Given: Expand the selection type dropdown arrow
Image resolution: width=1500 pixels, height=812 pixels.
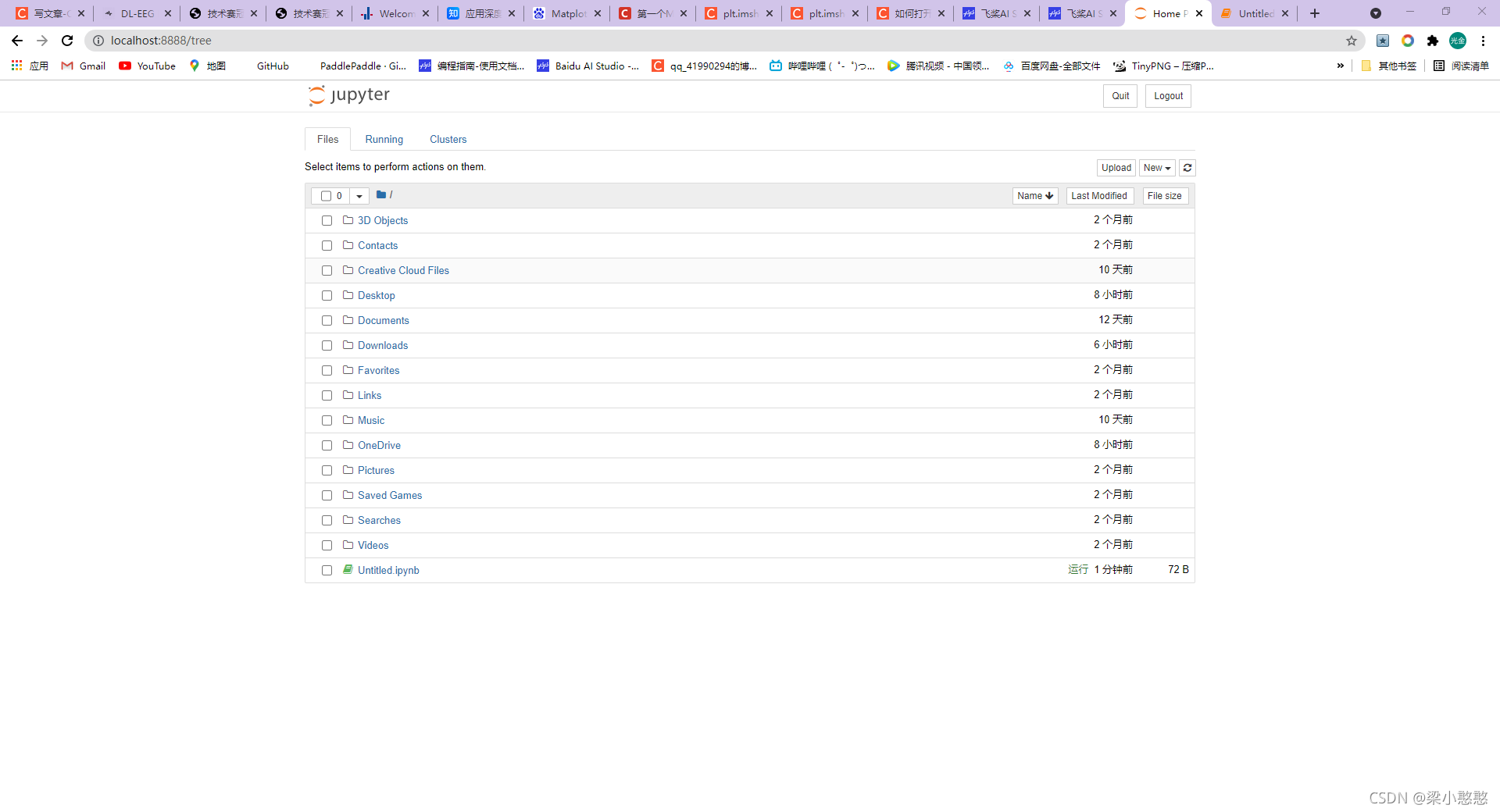Looking at the screenshot, I should click(359, 196).
